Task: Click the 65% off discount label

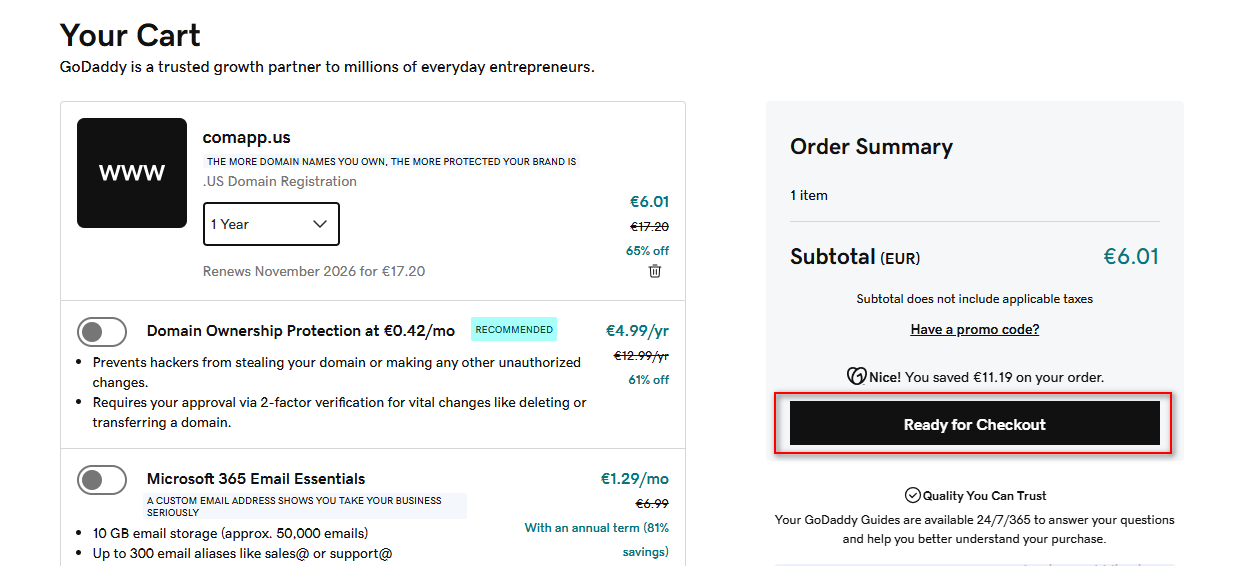Action: point(647,250)
